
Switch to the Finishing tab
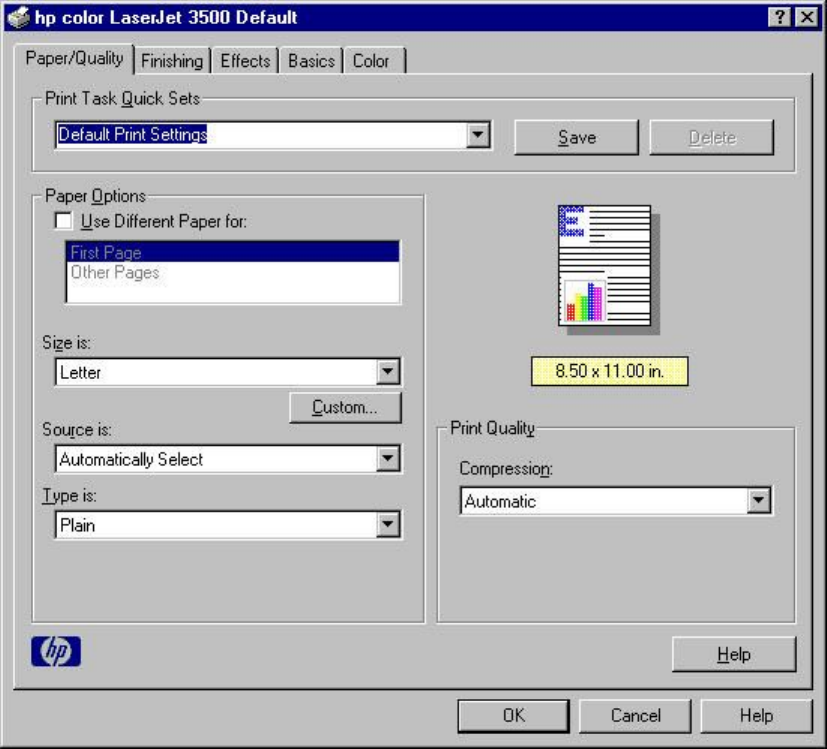(172, 61)
